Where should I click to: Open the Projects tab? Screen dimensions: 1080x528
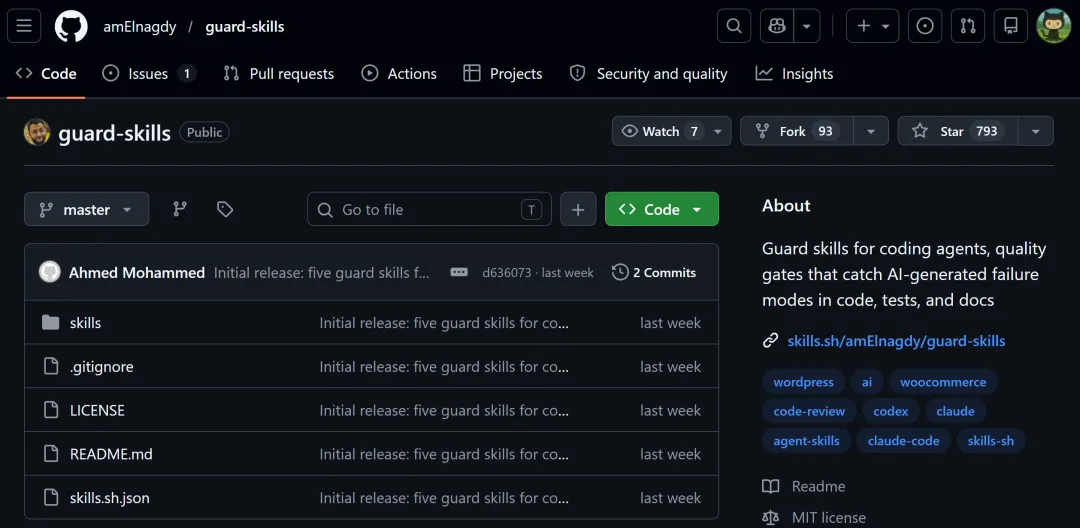pos(503,74)
